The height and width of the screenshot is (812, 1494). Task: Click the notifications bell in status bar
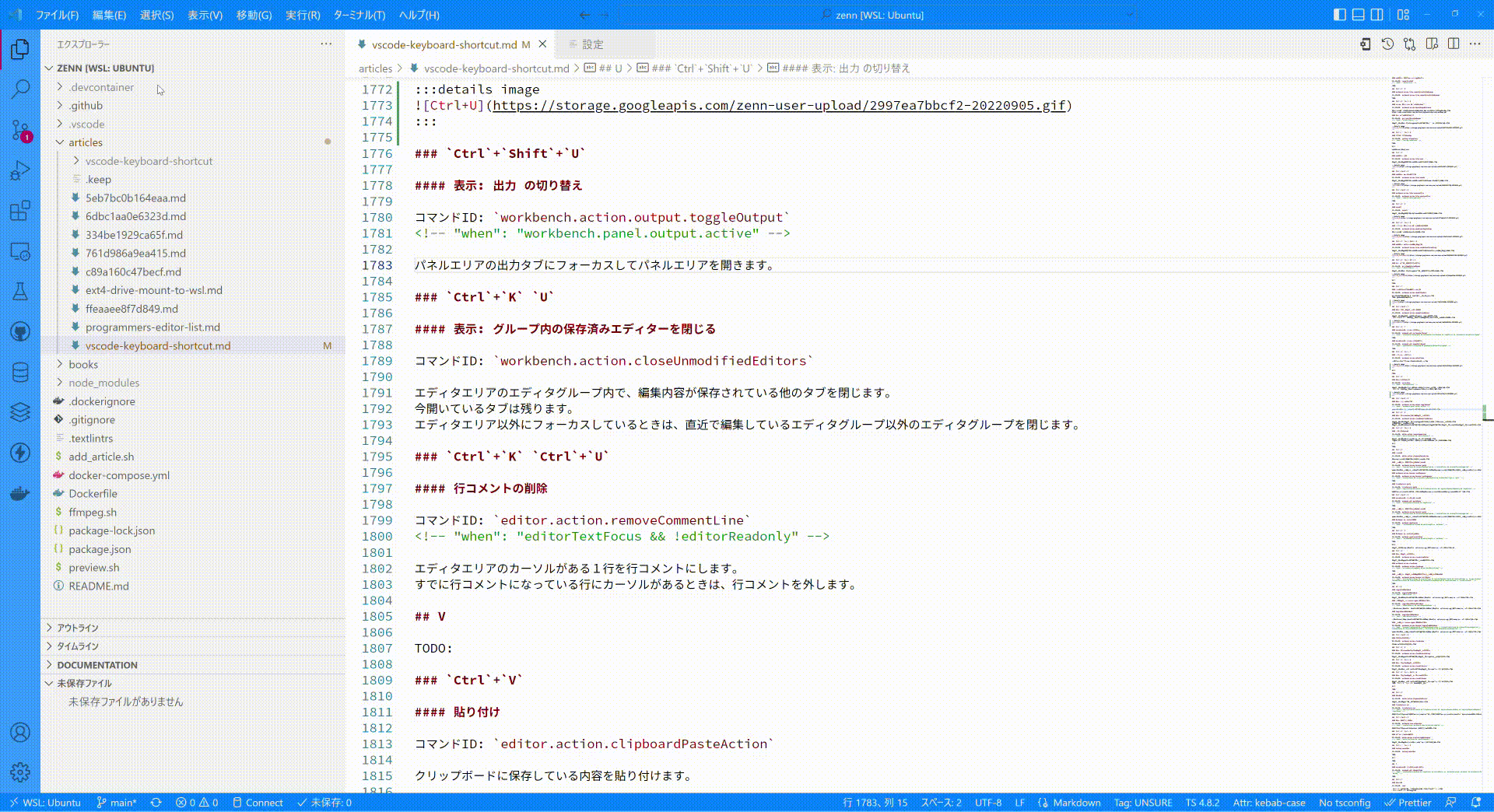click(x=1476, y=803)
